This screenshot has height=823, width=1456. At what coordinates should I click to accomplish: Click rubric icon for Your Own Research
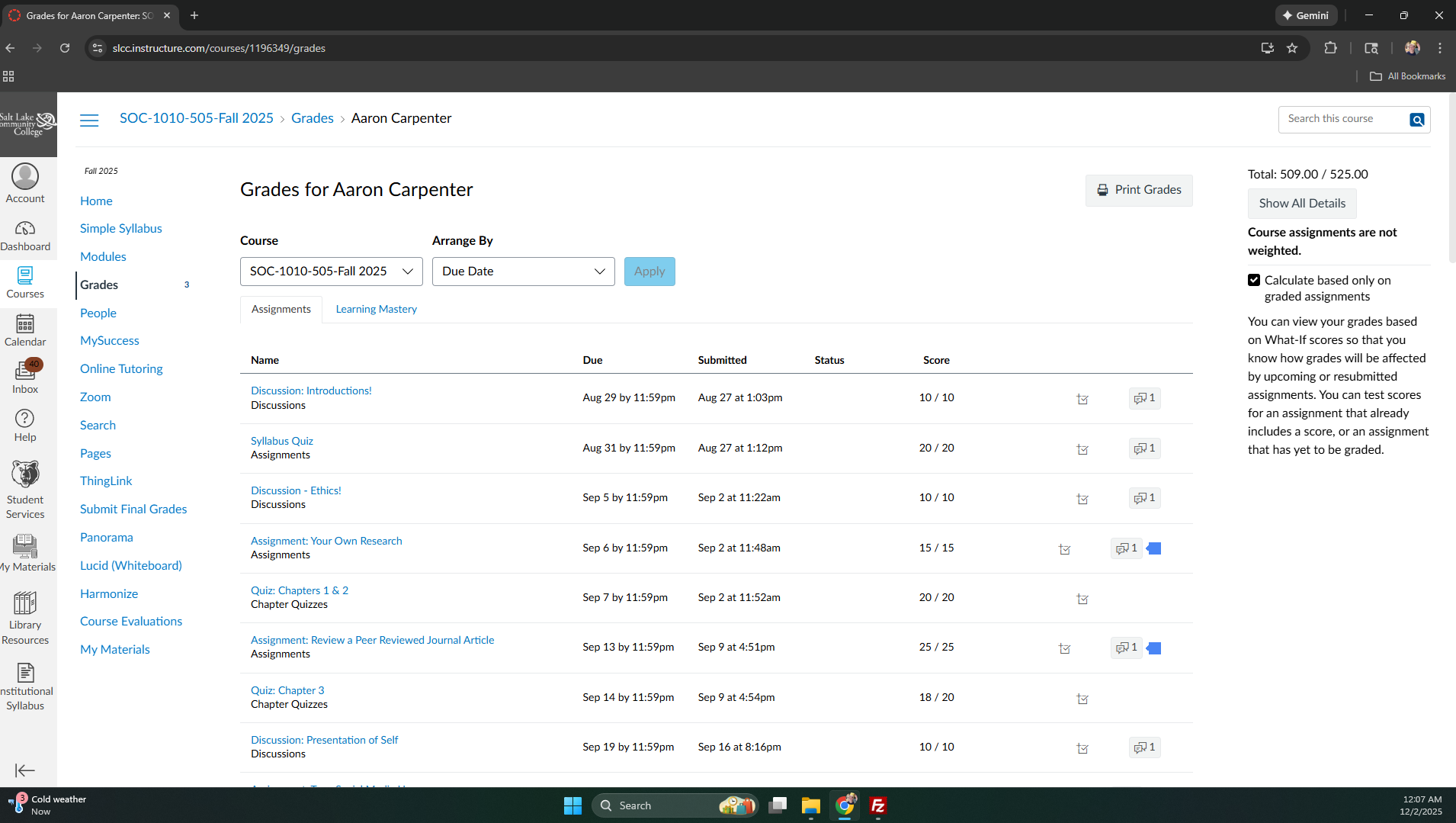tap(1154, 548)
